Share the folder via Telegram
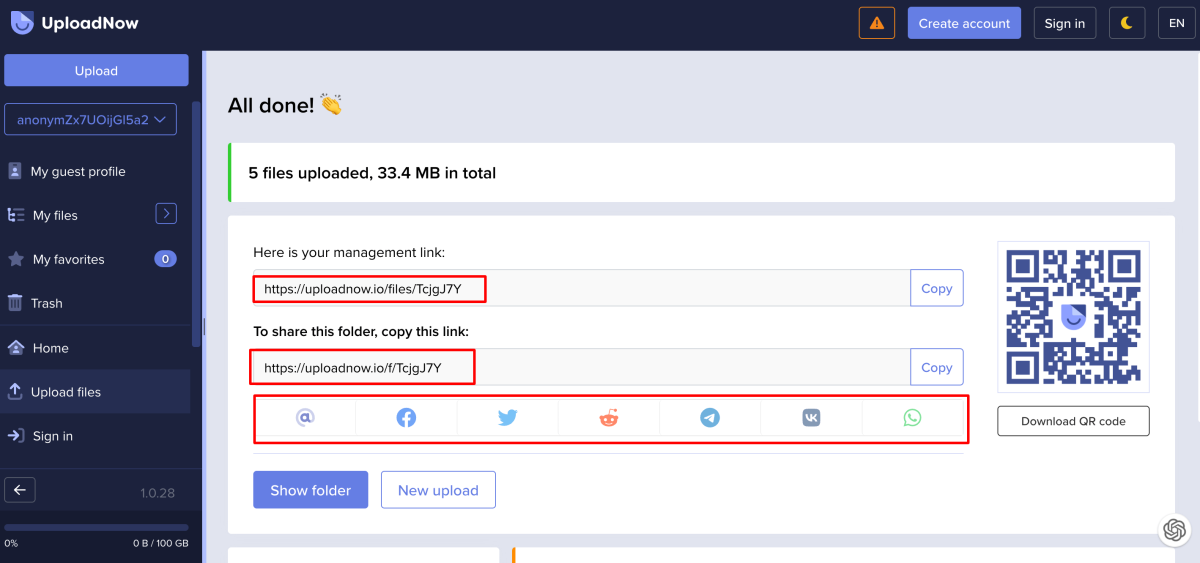 pyautogui.click(x=710, y=418)
